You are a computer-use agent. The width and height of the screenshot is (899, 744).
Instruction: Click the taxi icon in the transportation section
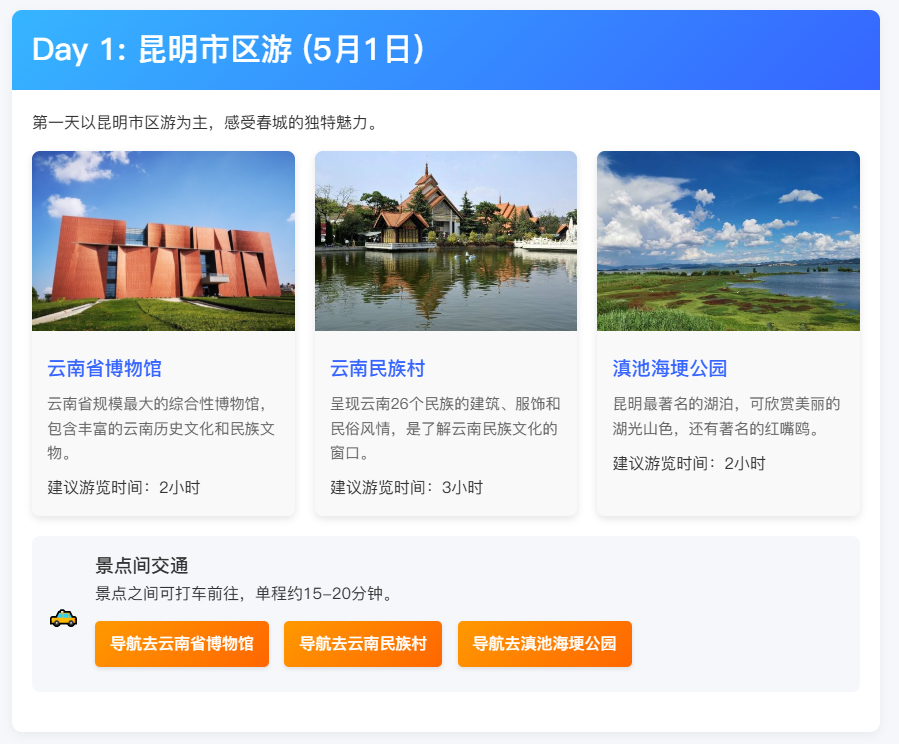tap(62, 619)
